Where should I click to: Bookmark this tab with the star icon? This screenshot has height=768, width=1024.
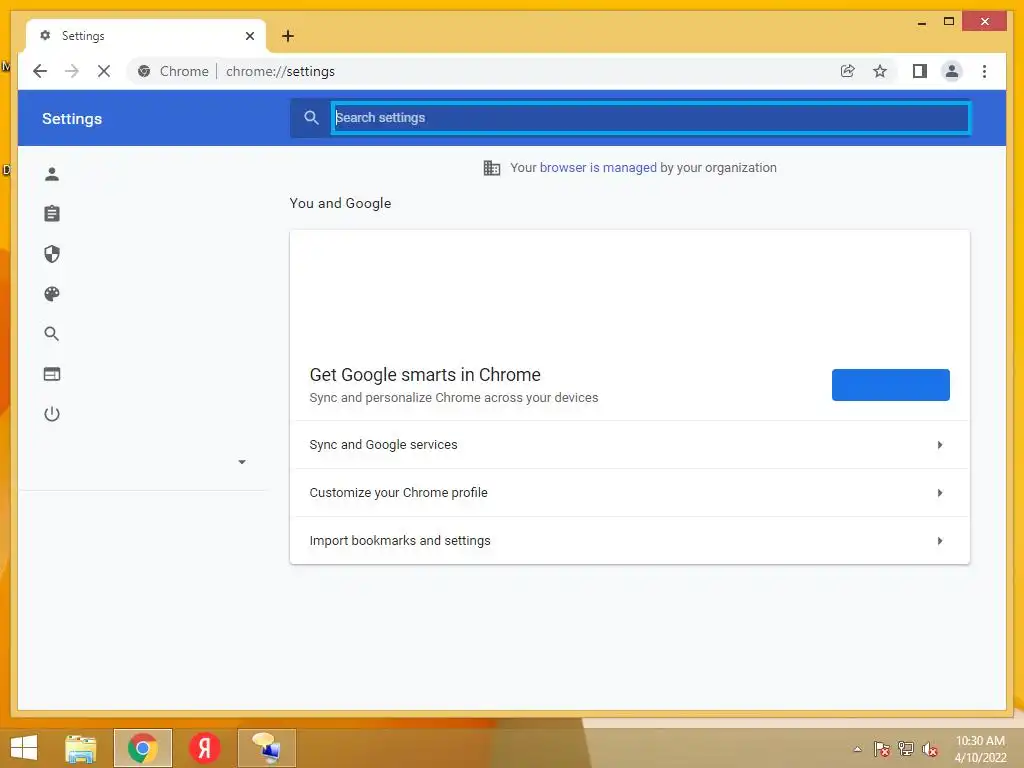click(880, 71)
